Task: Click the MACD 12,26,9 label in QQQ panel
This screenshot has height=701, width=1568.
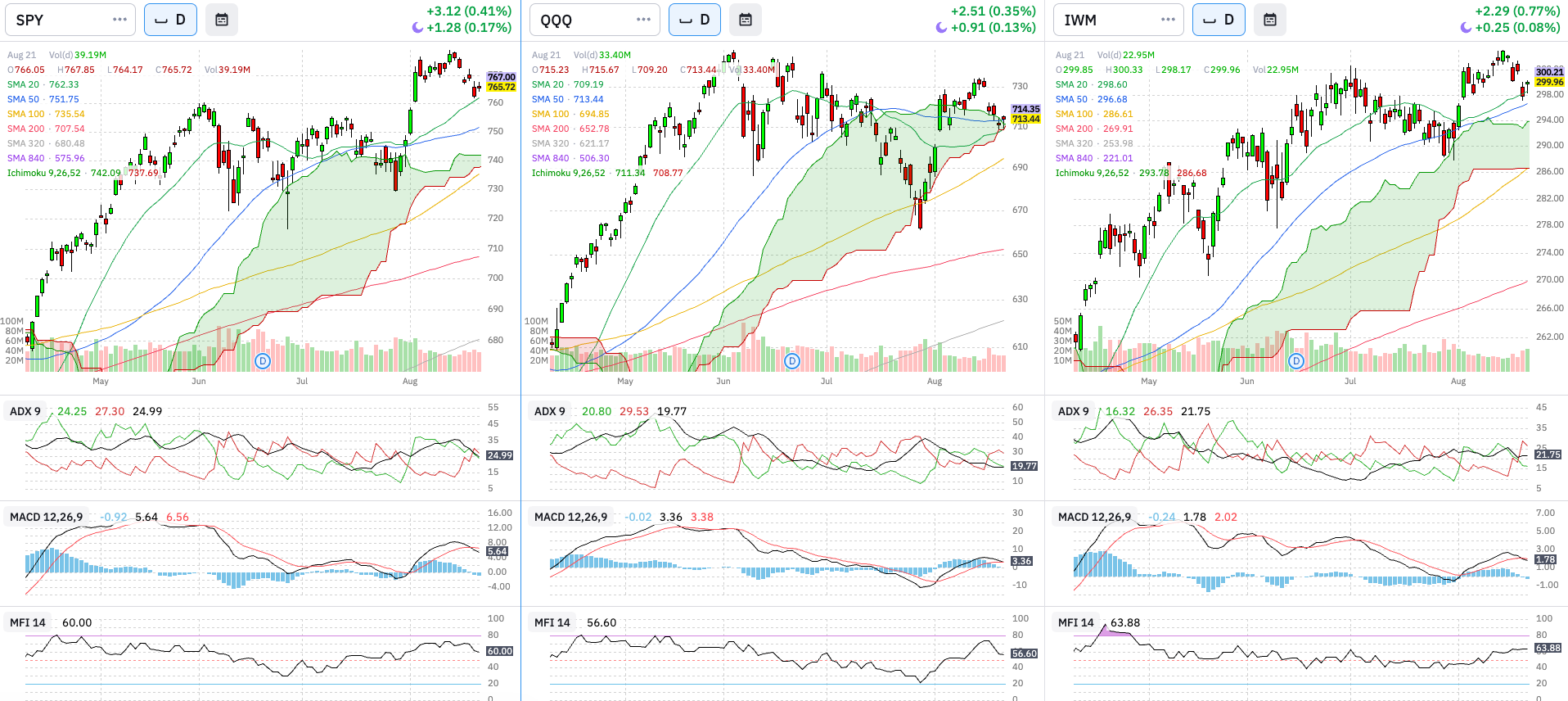Action: [x=571, y=517]
